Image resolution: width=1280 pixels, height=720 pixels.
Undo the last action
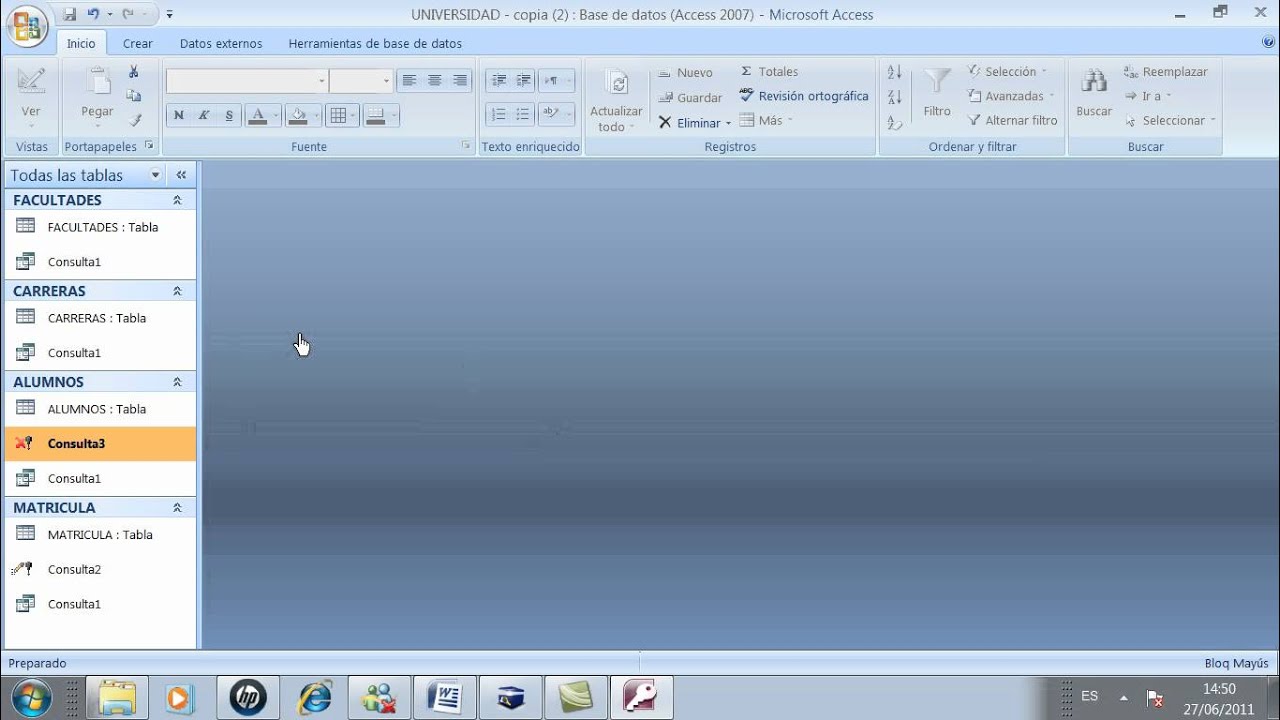coord(93,15)
